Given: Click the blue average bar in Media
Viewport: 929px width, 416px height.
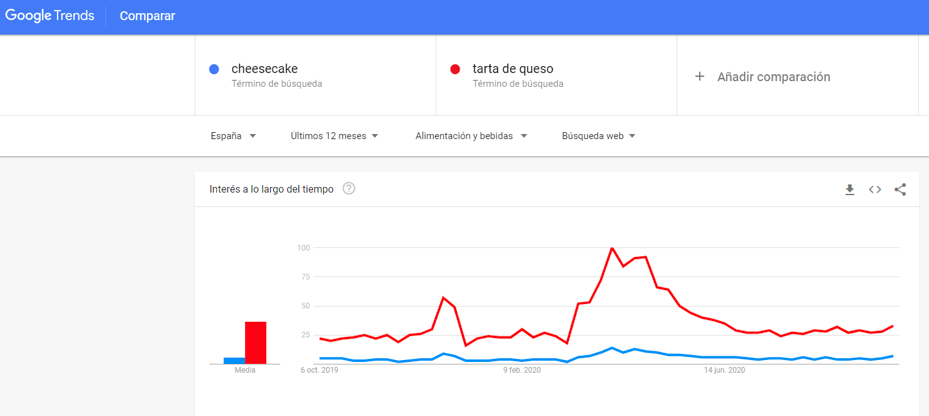Looking at the screenshot, I should point(234,360).
